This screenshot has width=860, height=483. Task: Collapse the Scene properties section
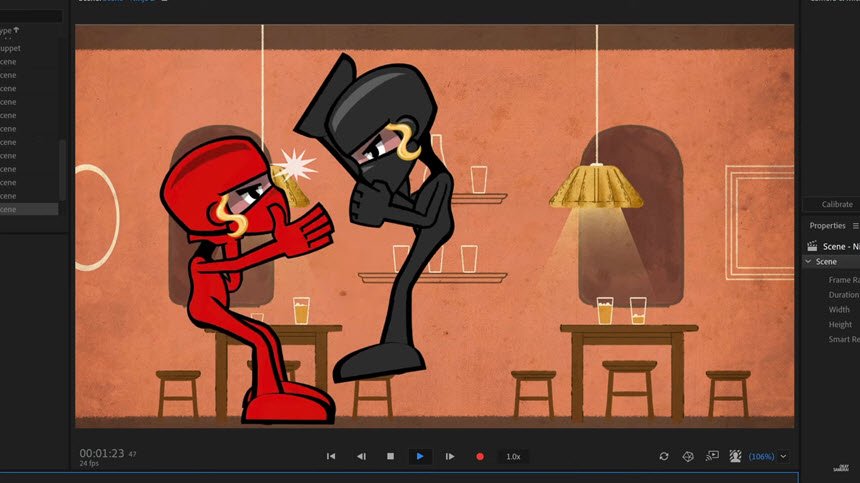tap(808, 262)
